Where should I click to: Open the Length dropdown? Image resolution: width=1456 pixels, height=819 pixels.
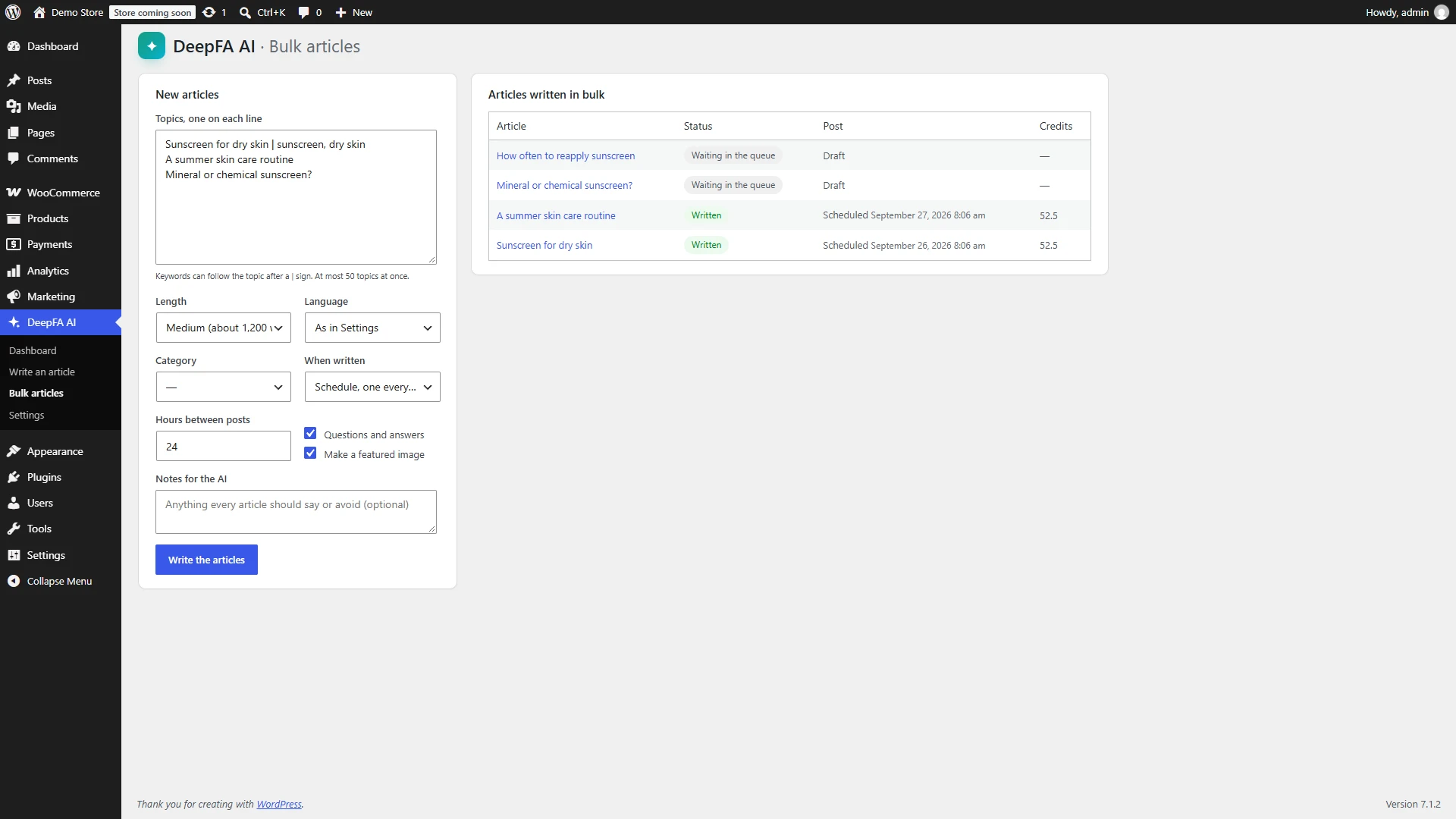tap(223, 328)
